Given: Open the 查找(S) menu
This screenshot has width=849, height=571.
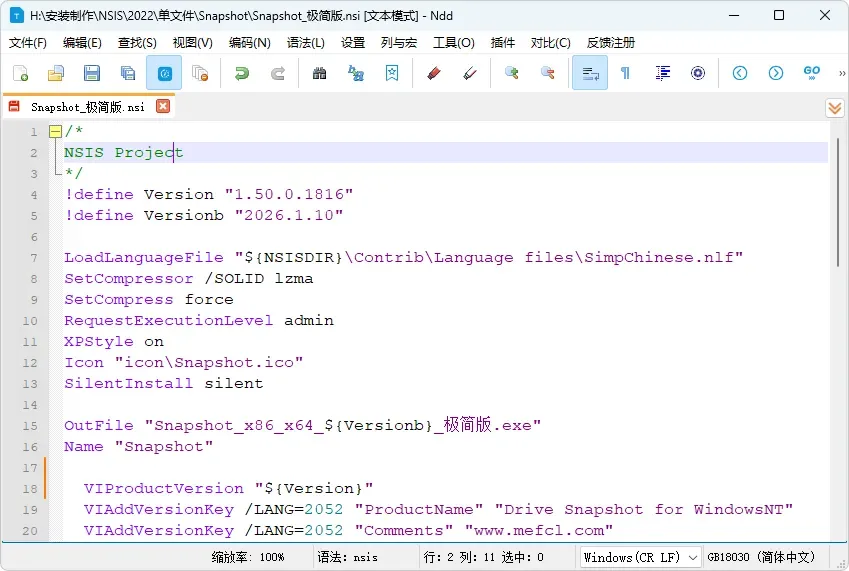Looking at the screenshot, I should pos(137,43).
